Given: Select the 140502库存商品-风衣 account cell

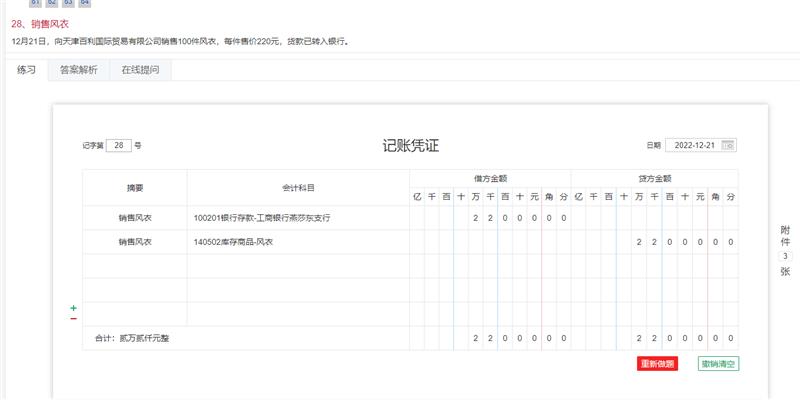Looking at the screenshot, I should pos(297,242).
